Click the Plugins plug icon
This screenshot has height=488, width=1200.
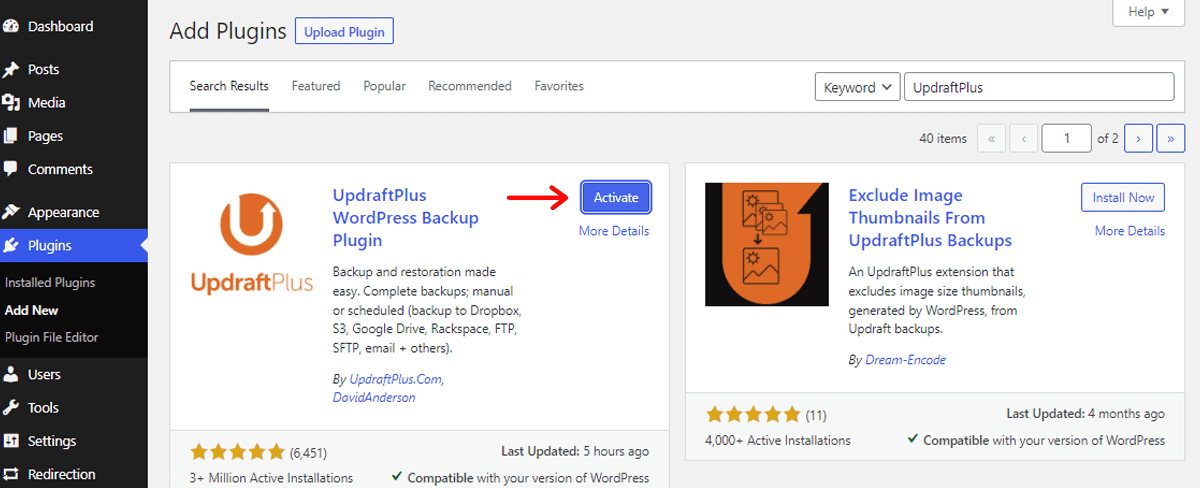(x=11, y=245)
